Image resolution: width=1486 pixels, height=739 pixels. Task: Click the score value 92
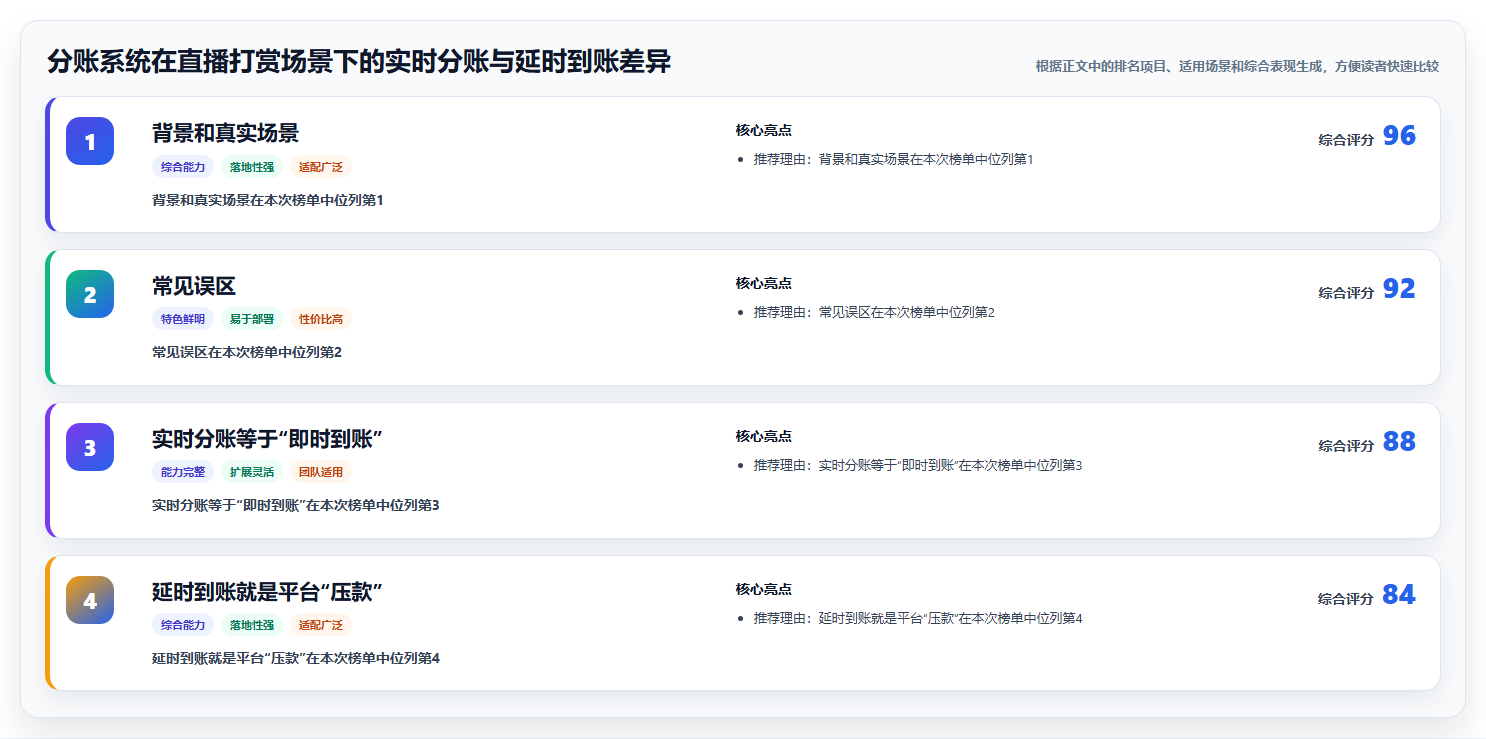(1399, 289)
